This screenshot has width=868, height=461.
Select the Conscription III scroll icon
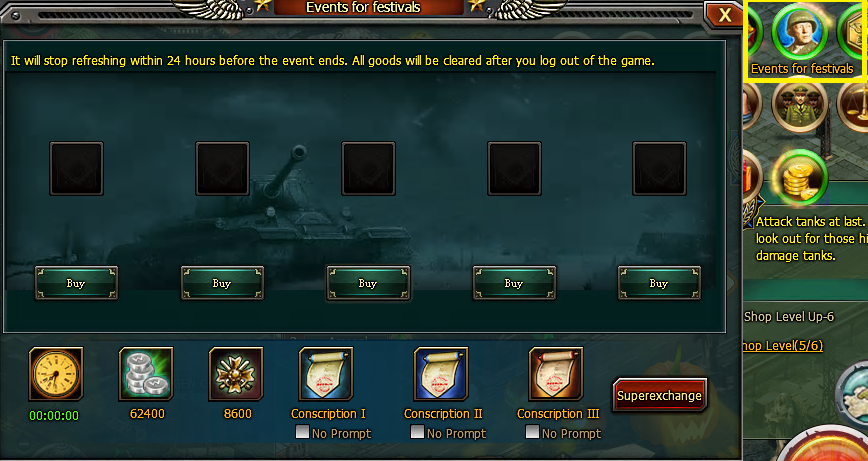point(556,374)
